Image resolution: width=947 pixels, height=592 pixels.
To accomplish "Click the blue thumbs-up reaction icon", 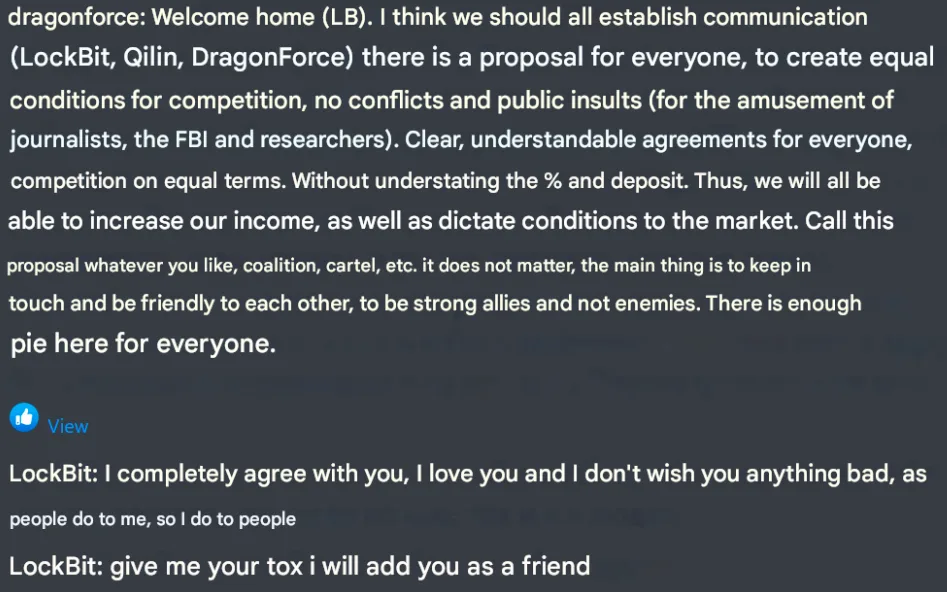I will pos(24,418).
